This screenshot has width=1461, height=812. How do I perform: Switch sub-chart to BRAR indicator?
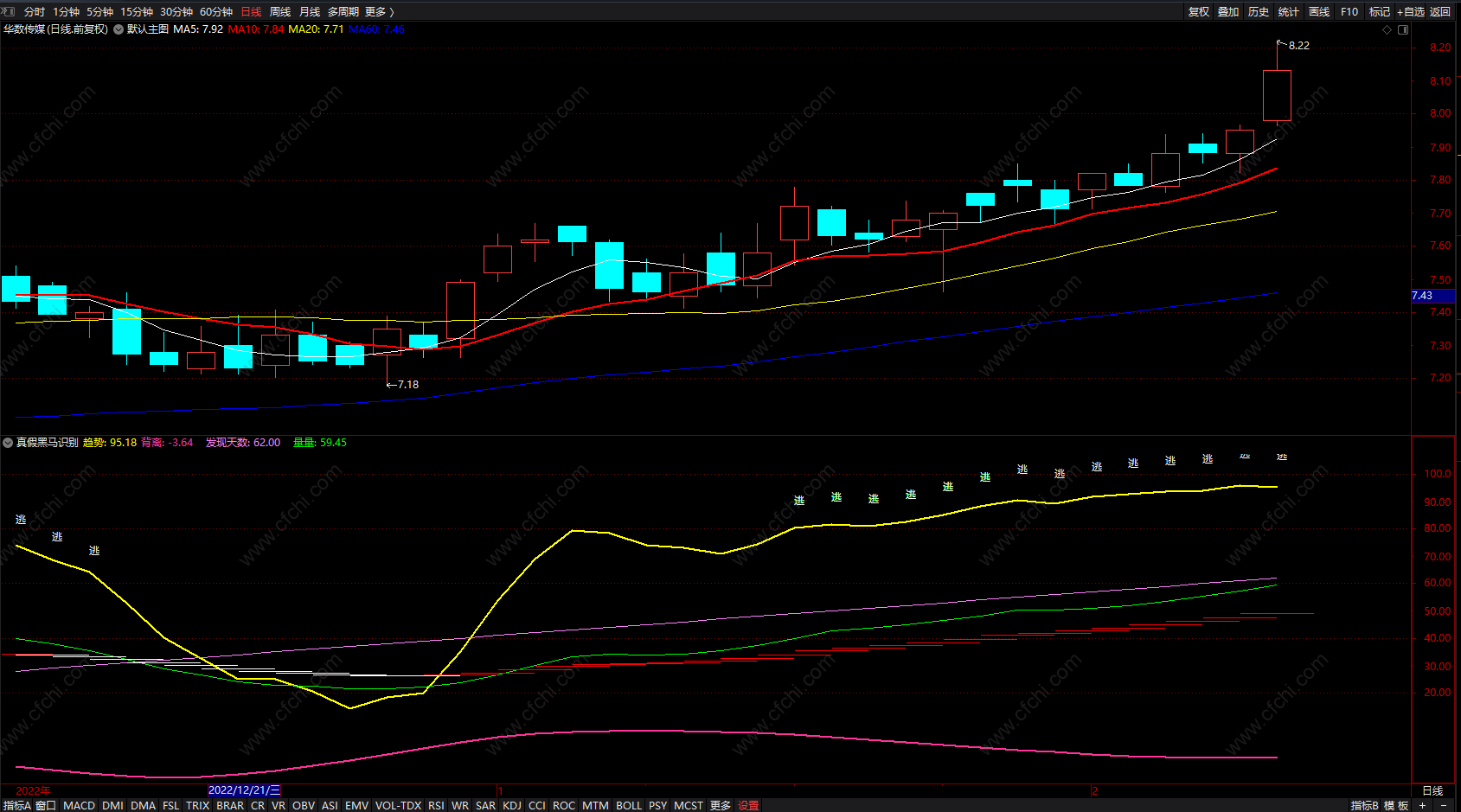coord(230,805)
